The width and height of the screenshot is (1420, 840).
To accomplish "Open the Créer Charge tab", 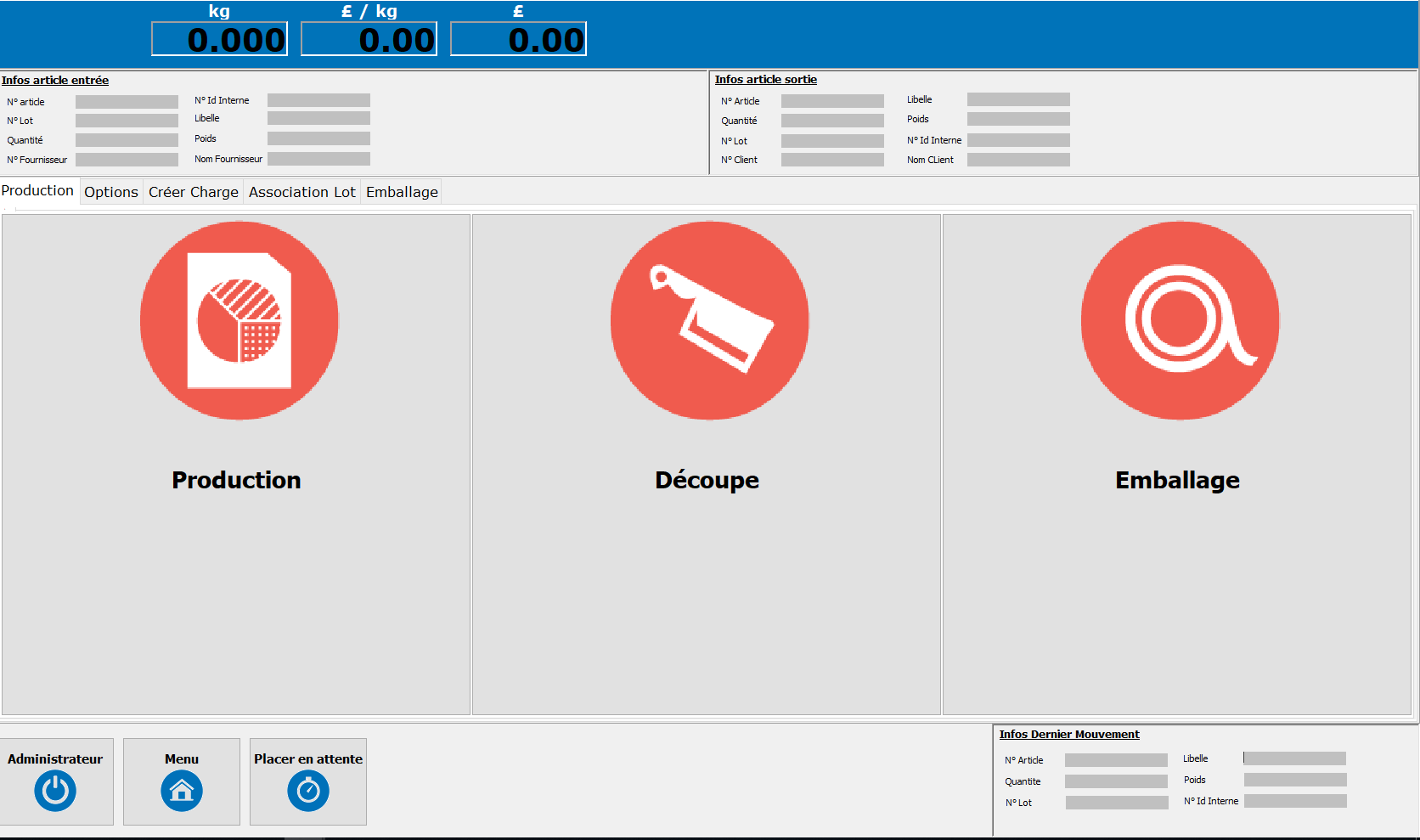I will [x=194, y=192].
